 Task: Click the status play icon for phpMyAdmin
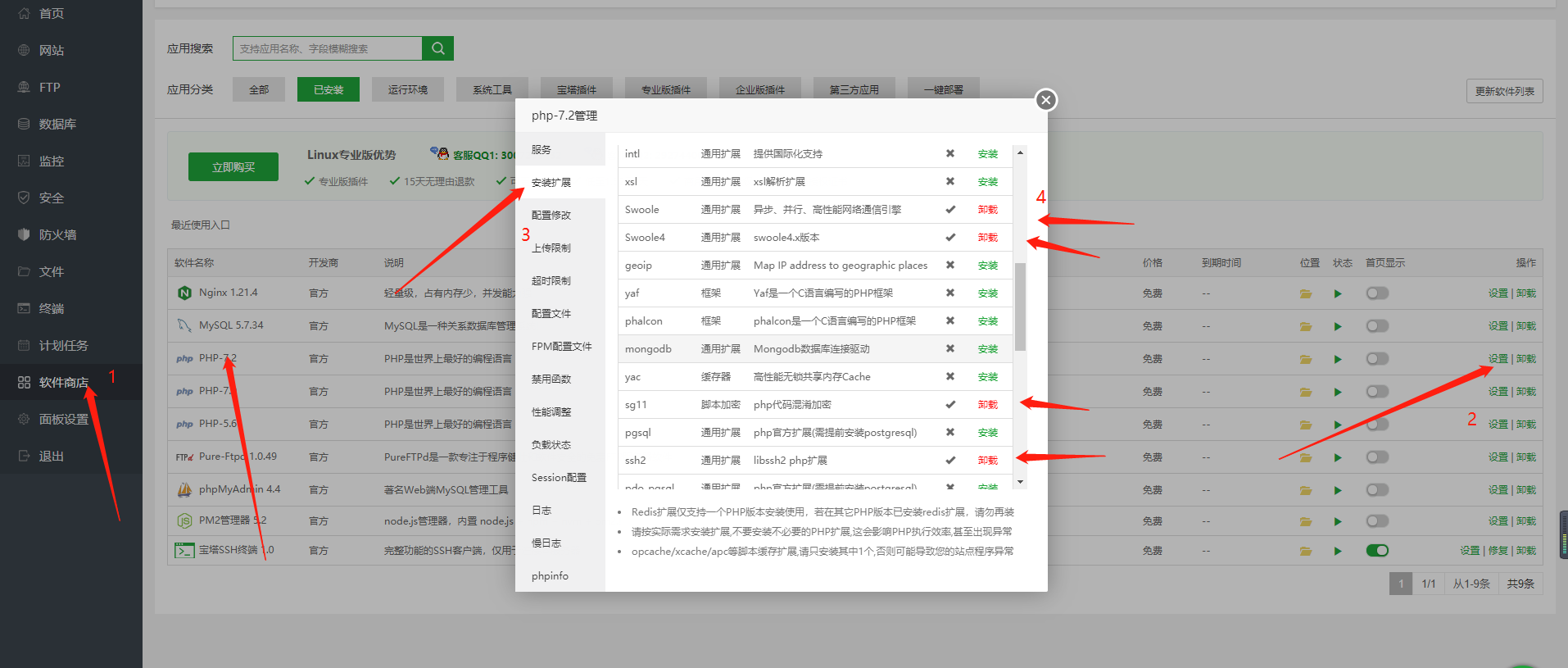[x=1338, y=490]
